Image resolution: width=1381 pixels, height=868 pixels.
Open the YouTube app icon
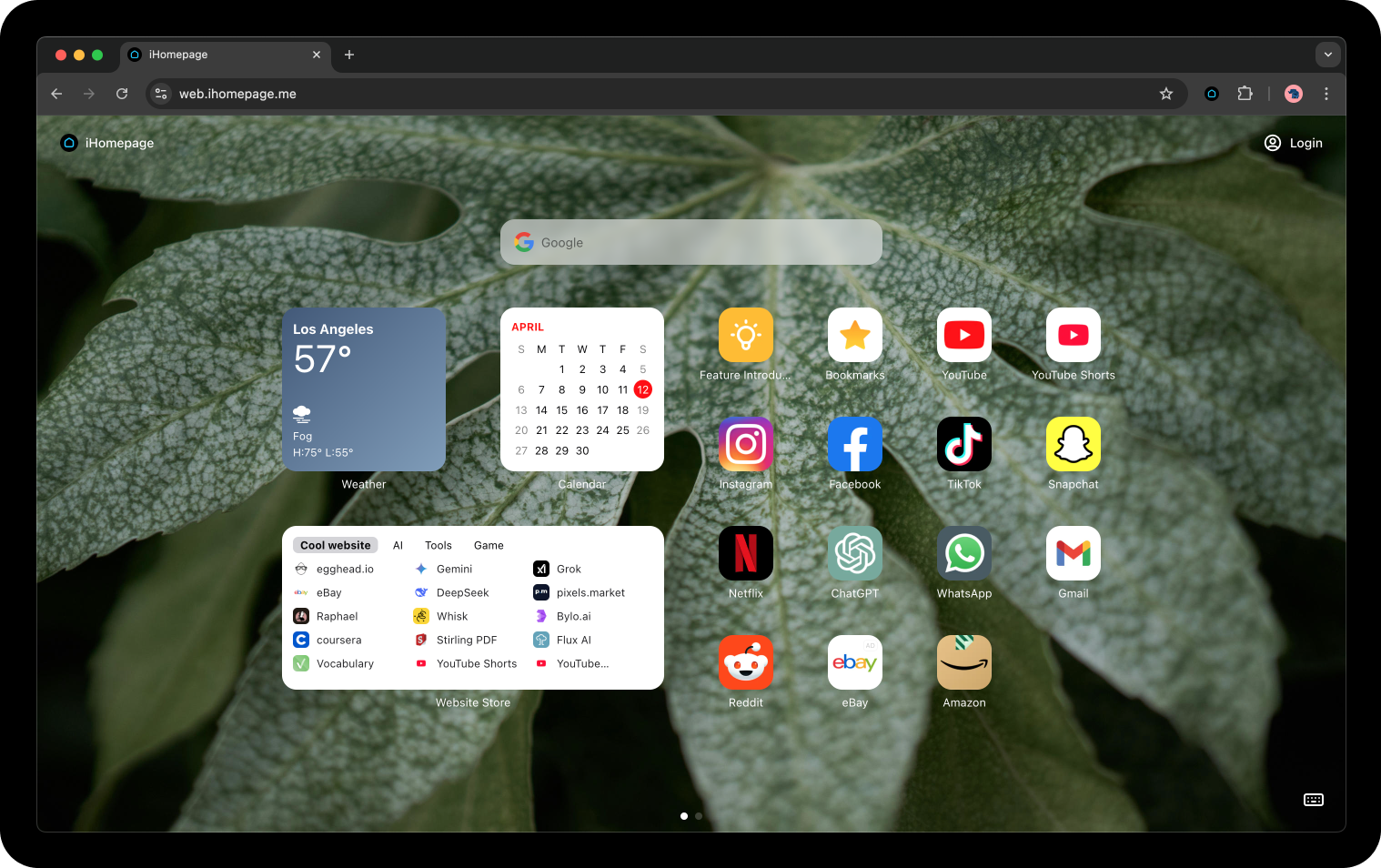pyautogui.click(x=964, y=335)
